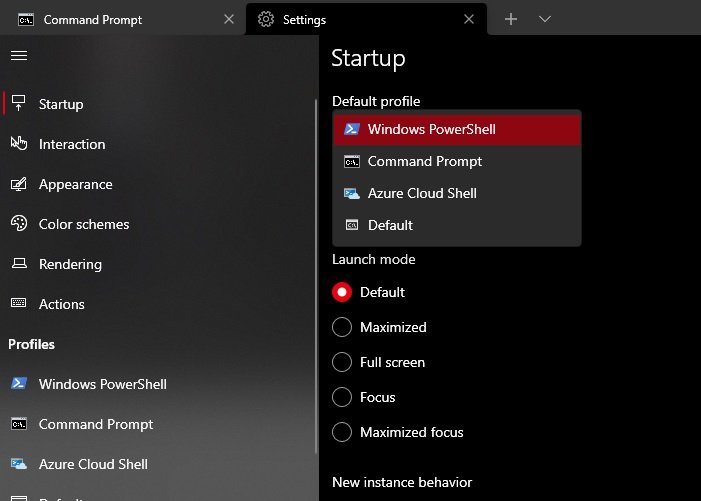Open a new tab with plus button
Image resolution: width=701 pixels, height=501 pixels.
coord(511,19)
